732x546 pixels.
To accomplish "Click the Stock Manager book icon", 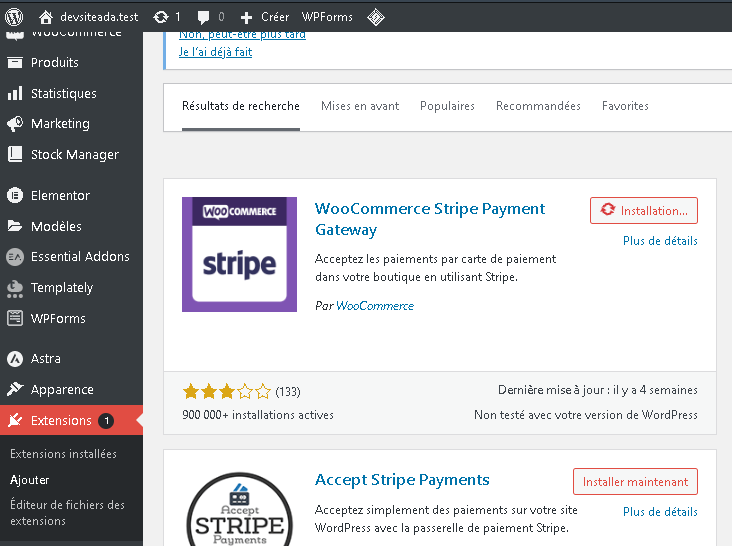I will (x=15, y=154).
